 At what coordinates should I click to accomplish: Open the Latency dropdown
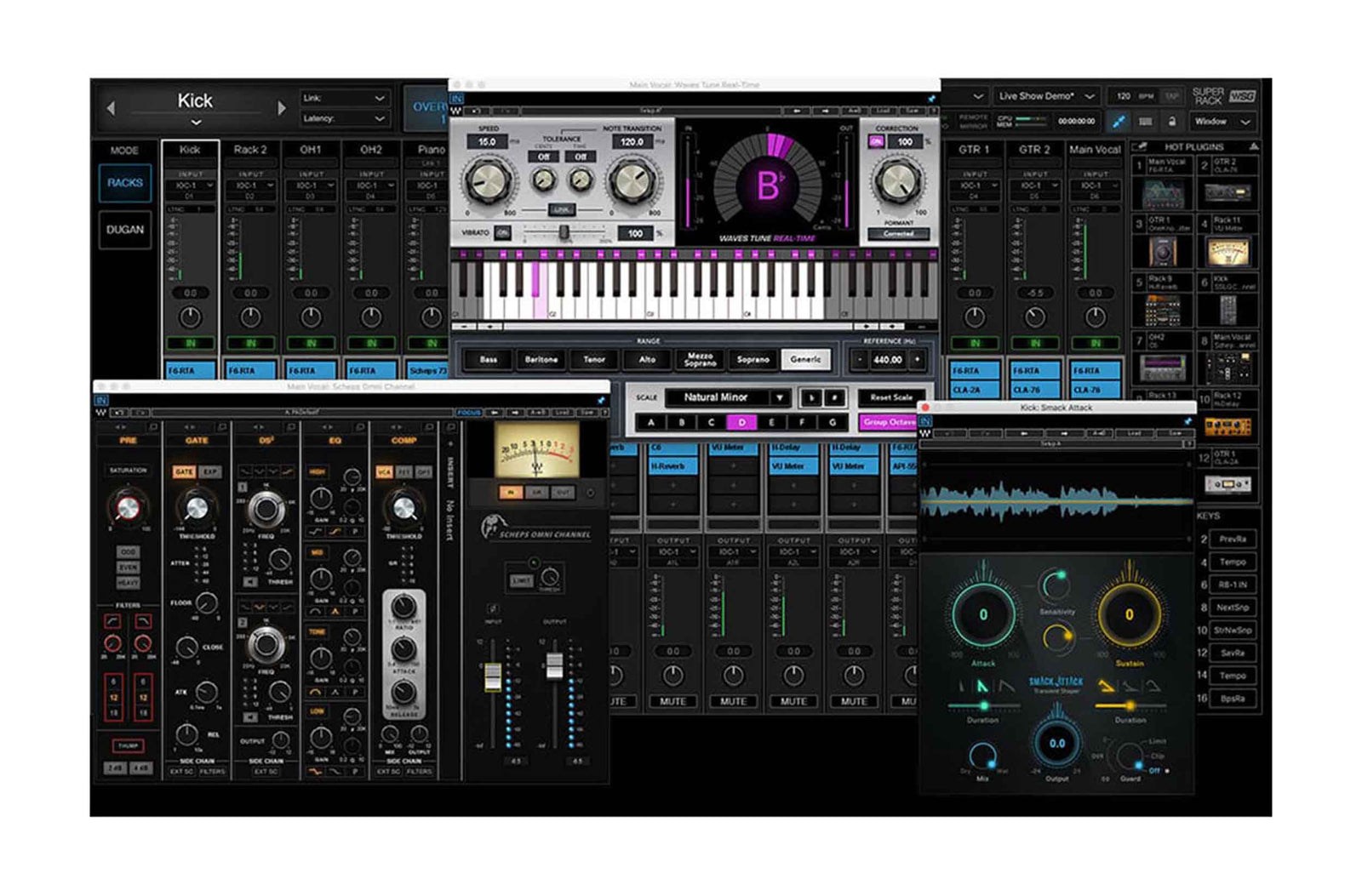tap(345, 118)
